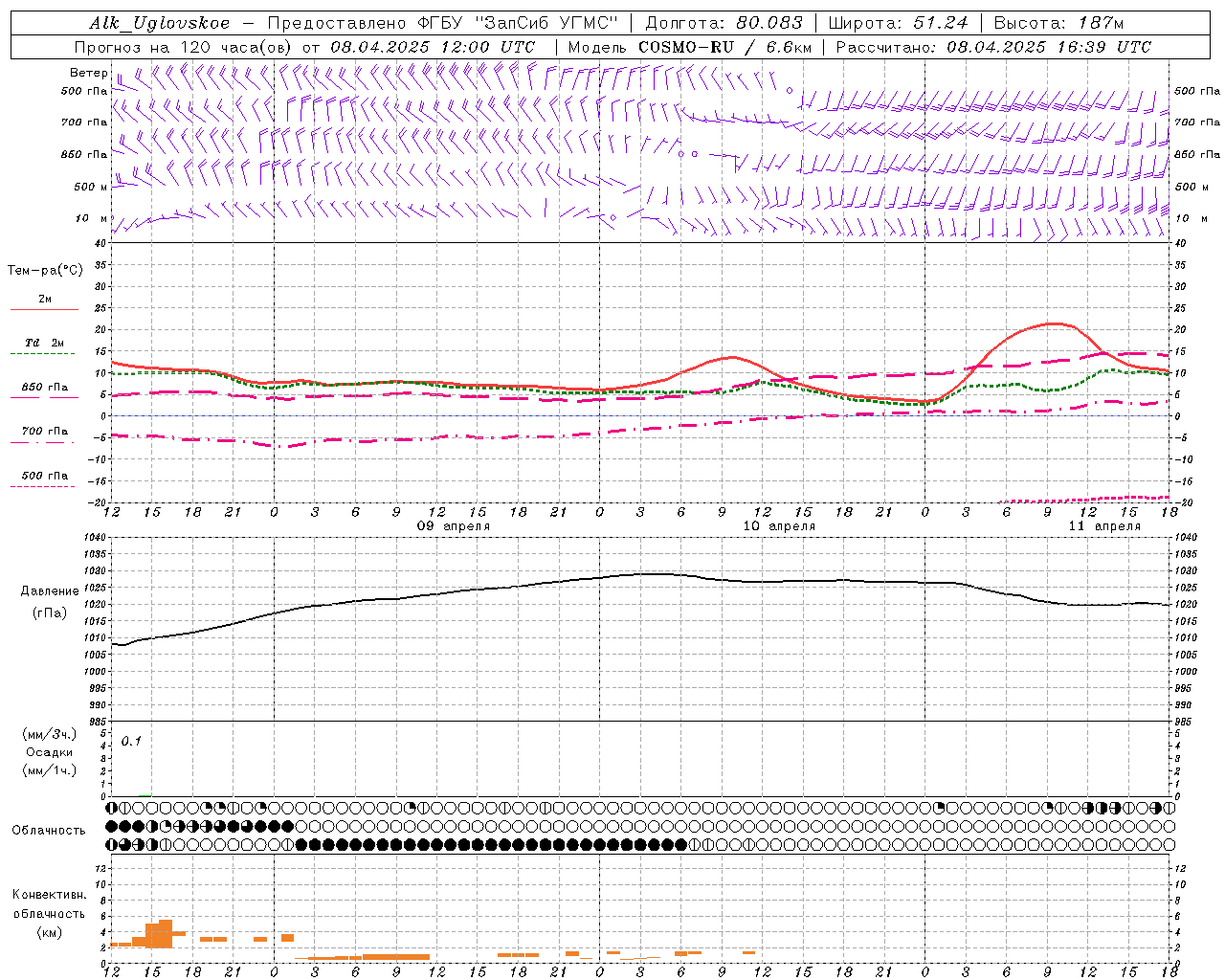
Task: Click the date label 11 апреля
Action: [1105, 526]
